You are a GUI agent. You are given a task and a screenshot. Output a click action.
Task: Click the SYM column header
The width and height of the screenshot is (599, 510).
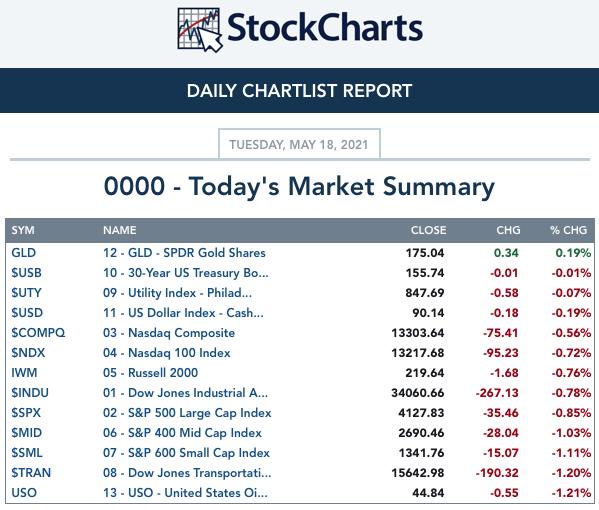pos(23,230)
